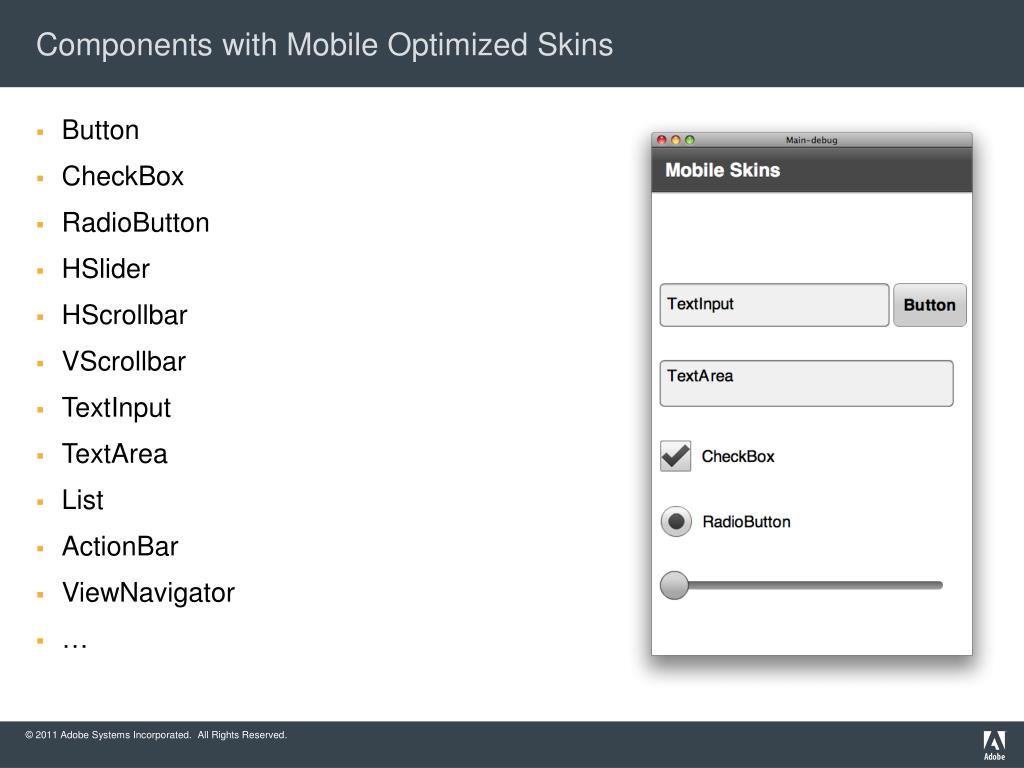Click the Mobile Skins action bar title

pyautogui.click(x=722, y=170)
